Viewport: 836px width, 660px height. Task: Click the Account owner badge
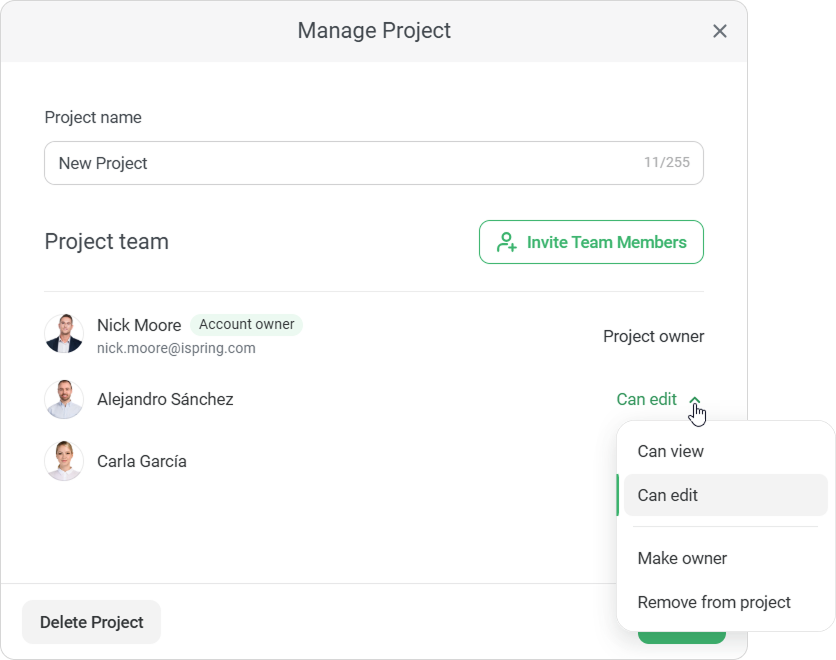tap(246, 325)
